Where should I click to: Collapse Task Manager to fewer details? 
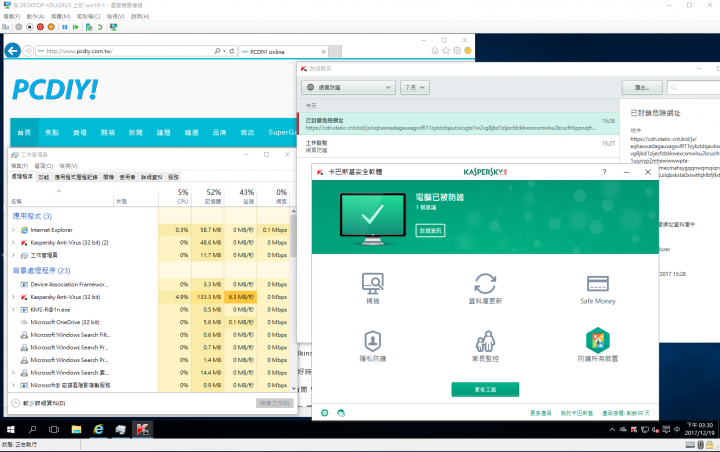39,403
